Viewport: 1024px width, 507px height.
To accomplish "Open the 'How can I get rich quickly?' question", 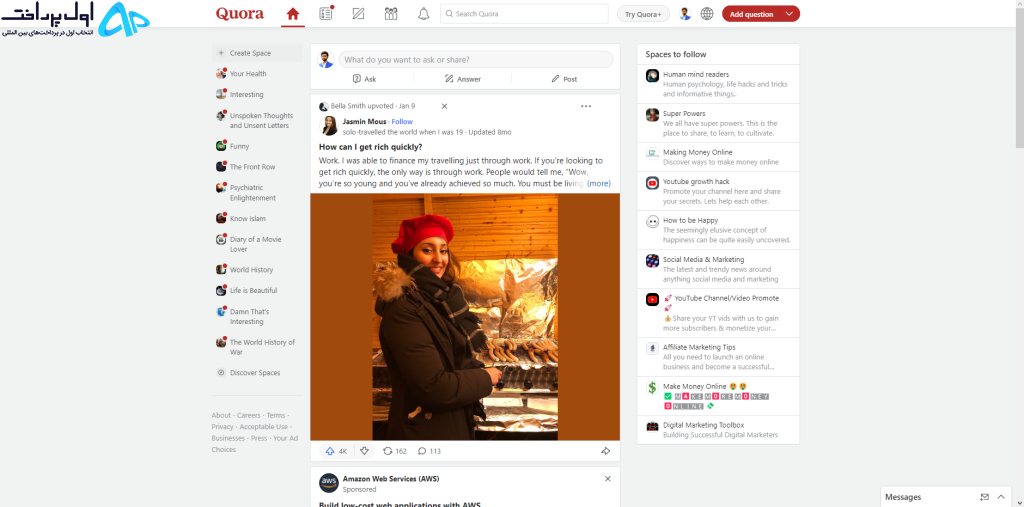I will [x=370, y=147].
